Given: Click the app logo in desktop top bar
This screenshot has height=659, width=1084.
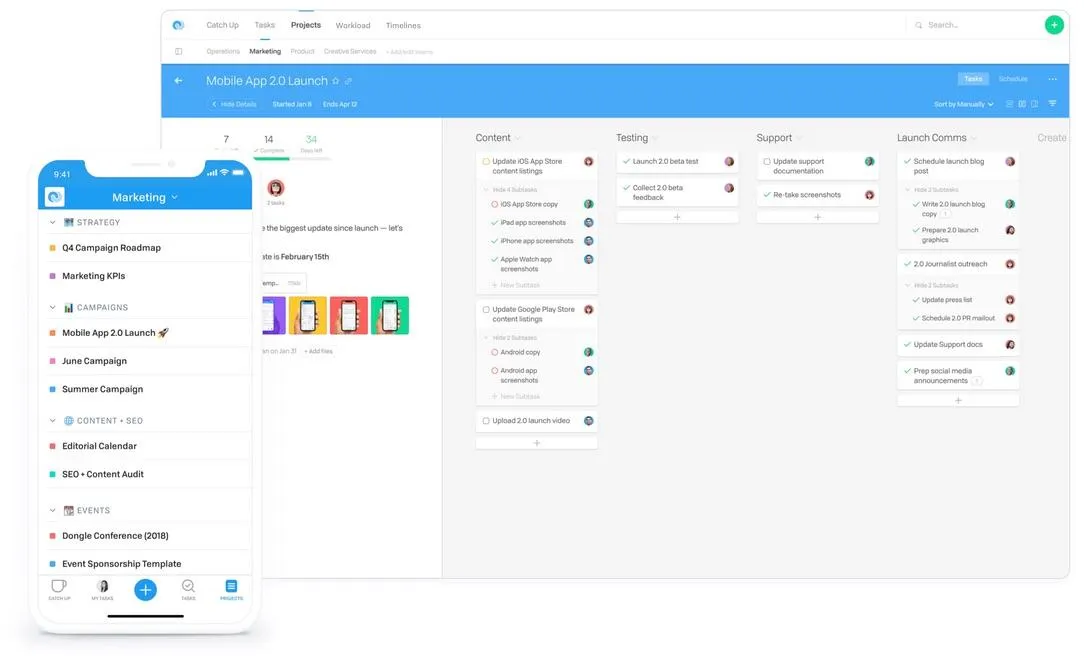Looking at the screenshot, I should [x=178, y=25].
